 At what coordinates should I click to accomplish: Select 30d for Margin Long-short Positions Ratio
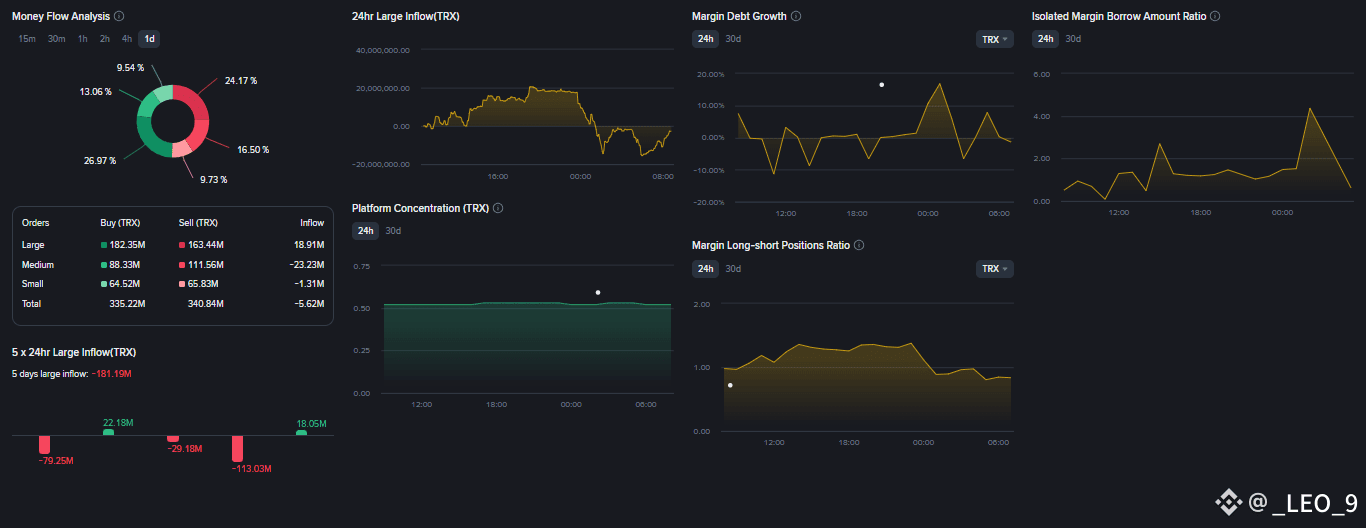tap(733, 269)
